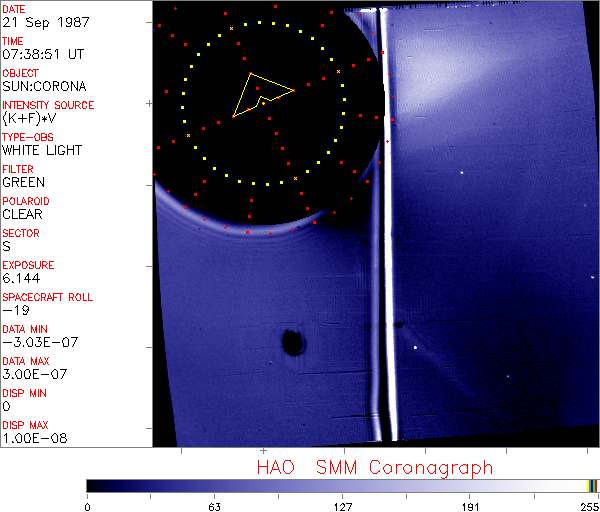
Task: Click the DATA MIN label
Action: (25, 329)
